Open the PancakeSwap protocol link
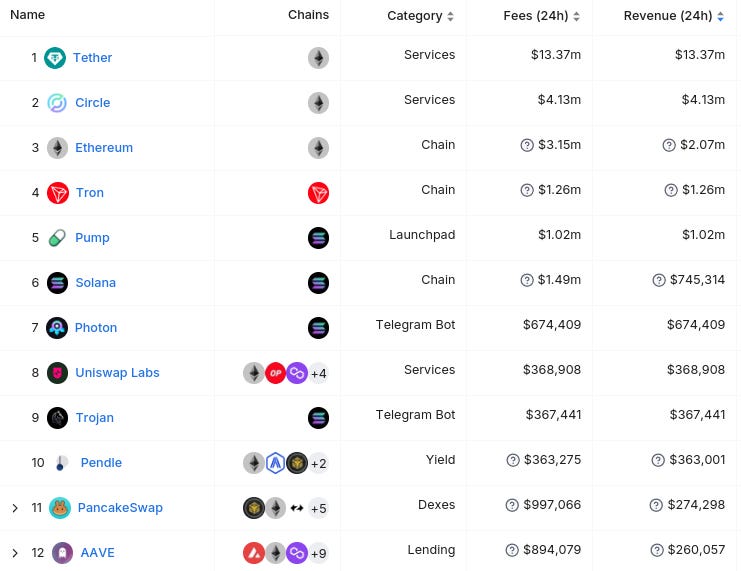This screenshot has height=571, width=741. point(120,508)
